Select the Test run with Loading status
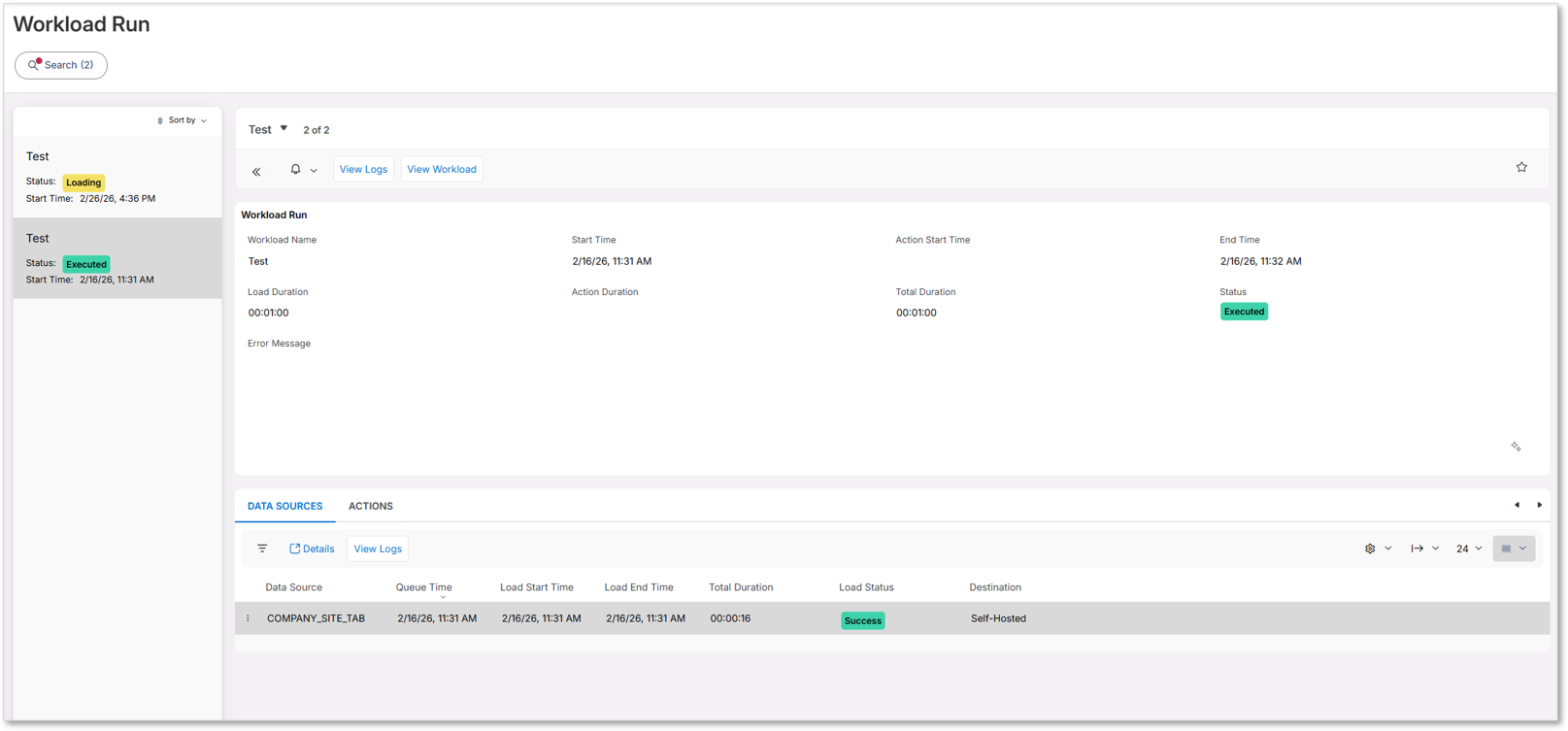Viewport: 1568px width, 731px height. coord(117,177)
